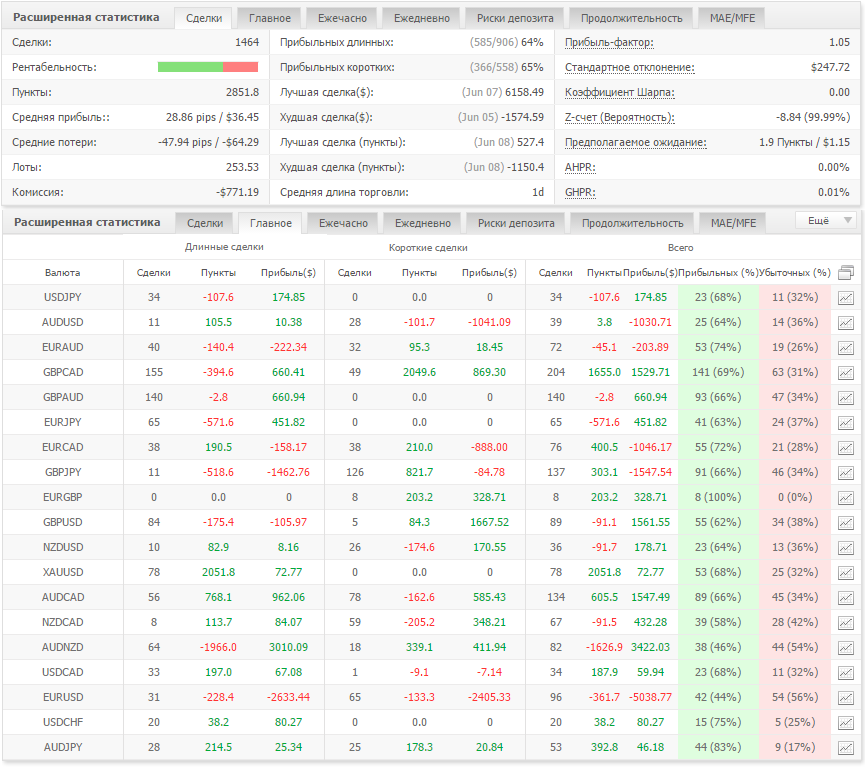Open Риски депозита tab in upper panel
Screen dimensions: 865x767
515,18
